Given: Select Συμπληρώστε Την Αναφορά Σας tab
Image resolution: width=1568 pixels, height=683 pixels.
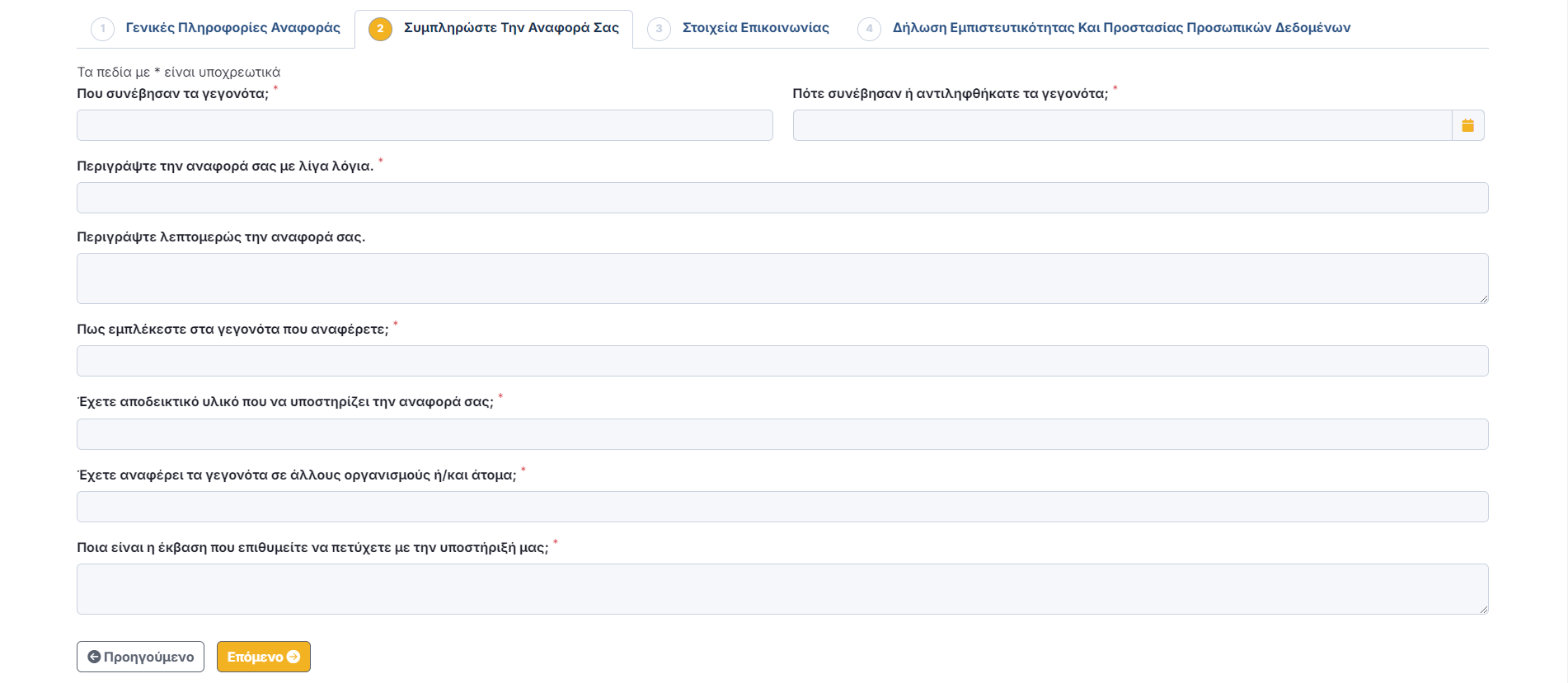Looking at the screenshot, I should coord(510,28).
